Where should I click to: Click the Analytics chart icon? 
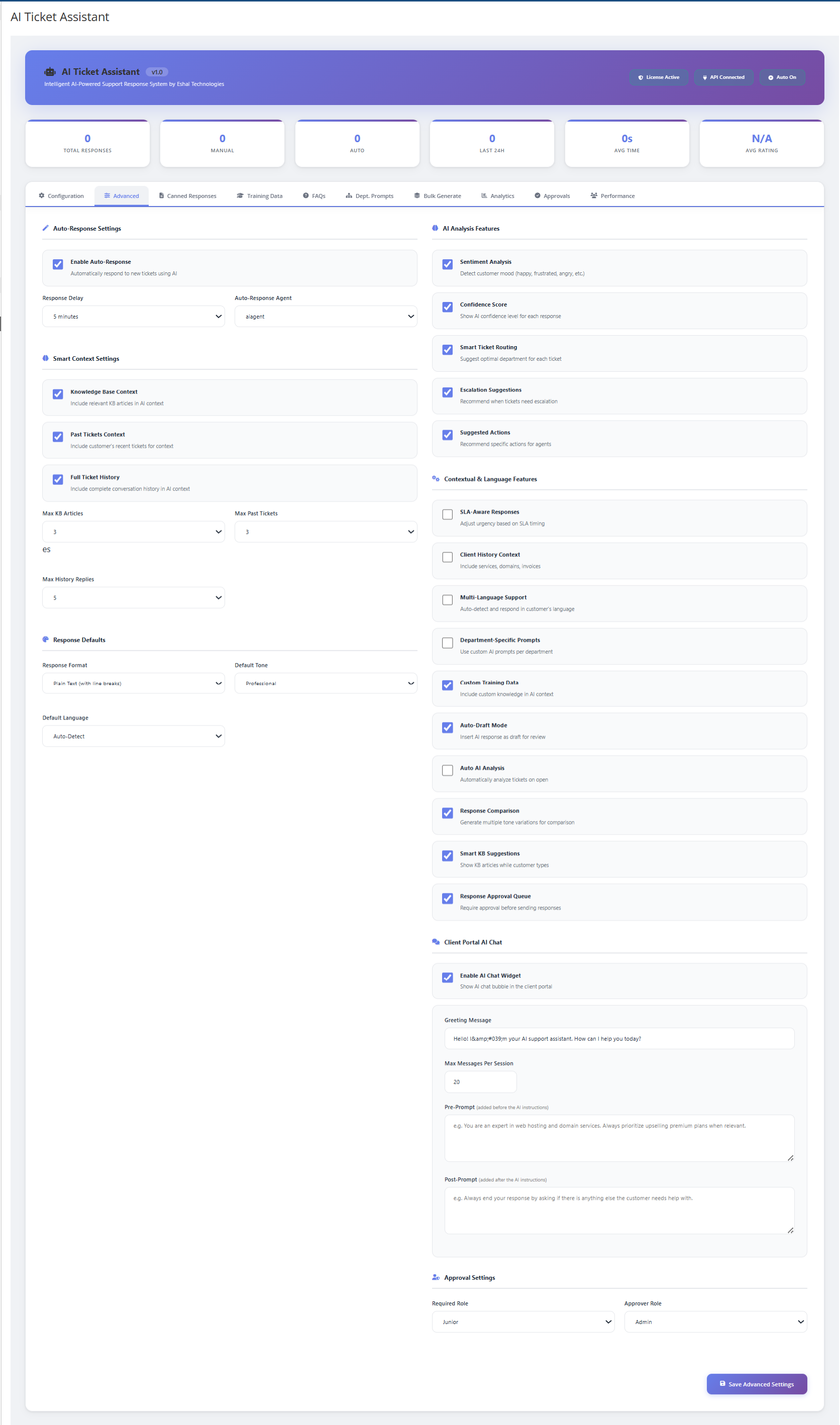[484, 195]
